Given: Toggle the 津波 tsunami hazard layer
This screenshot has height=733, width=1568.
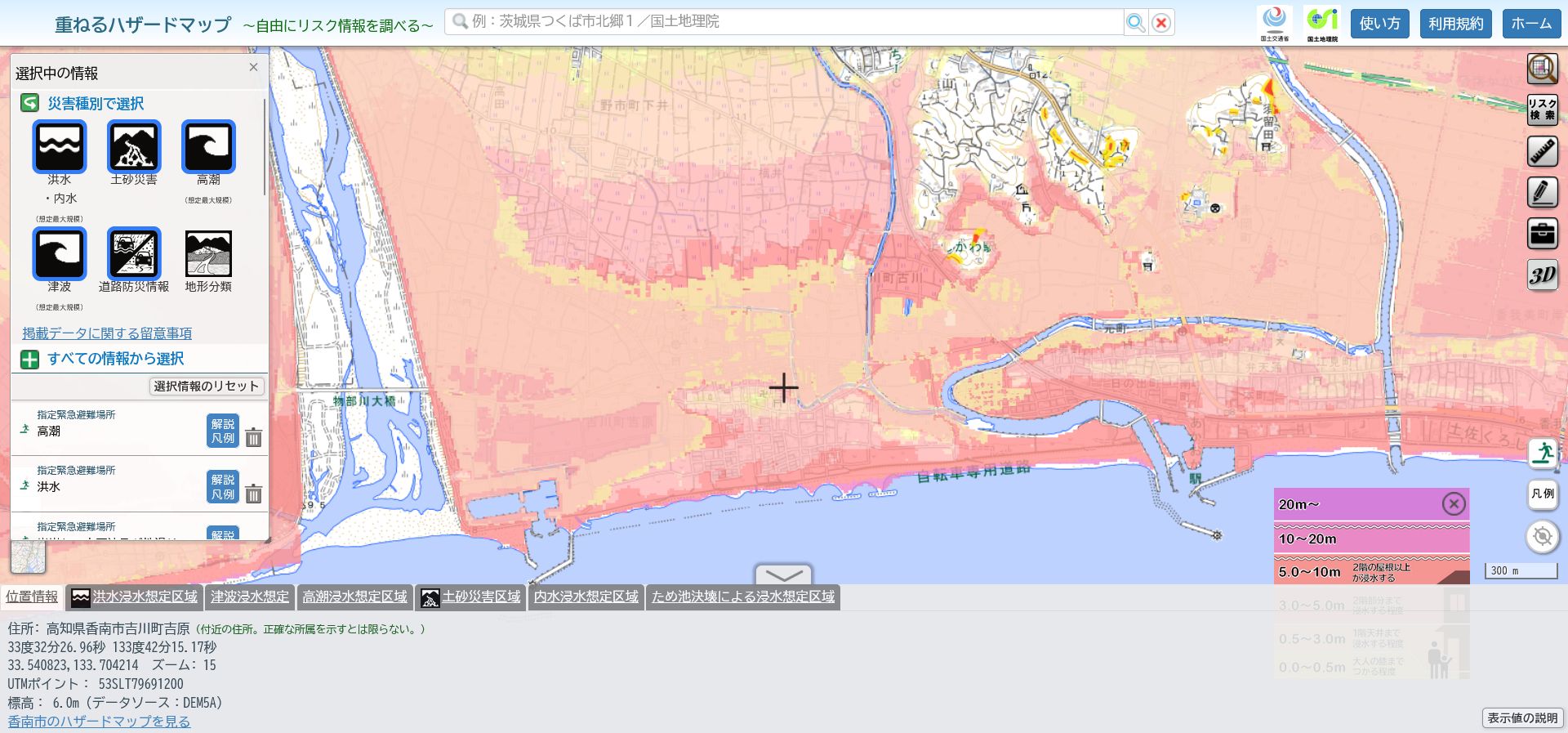Looking at the screenshot, I should click(x=59, y=253).
